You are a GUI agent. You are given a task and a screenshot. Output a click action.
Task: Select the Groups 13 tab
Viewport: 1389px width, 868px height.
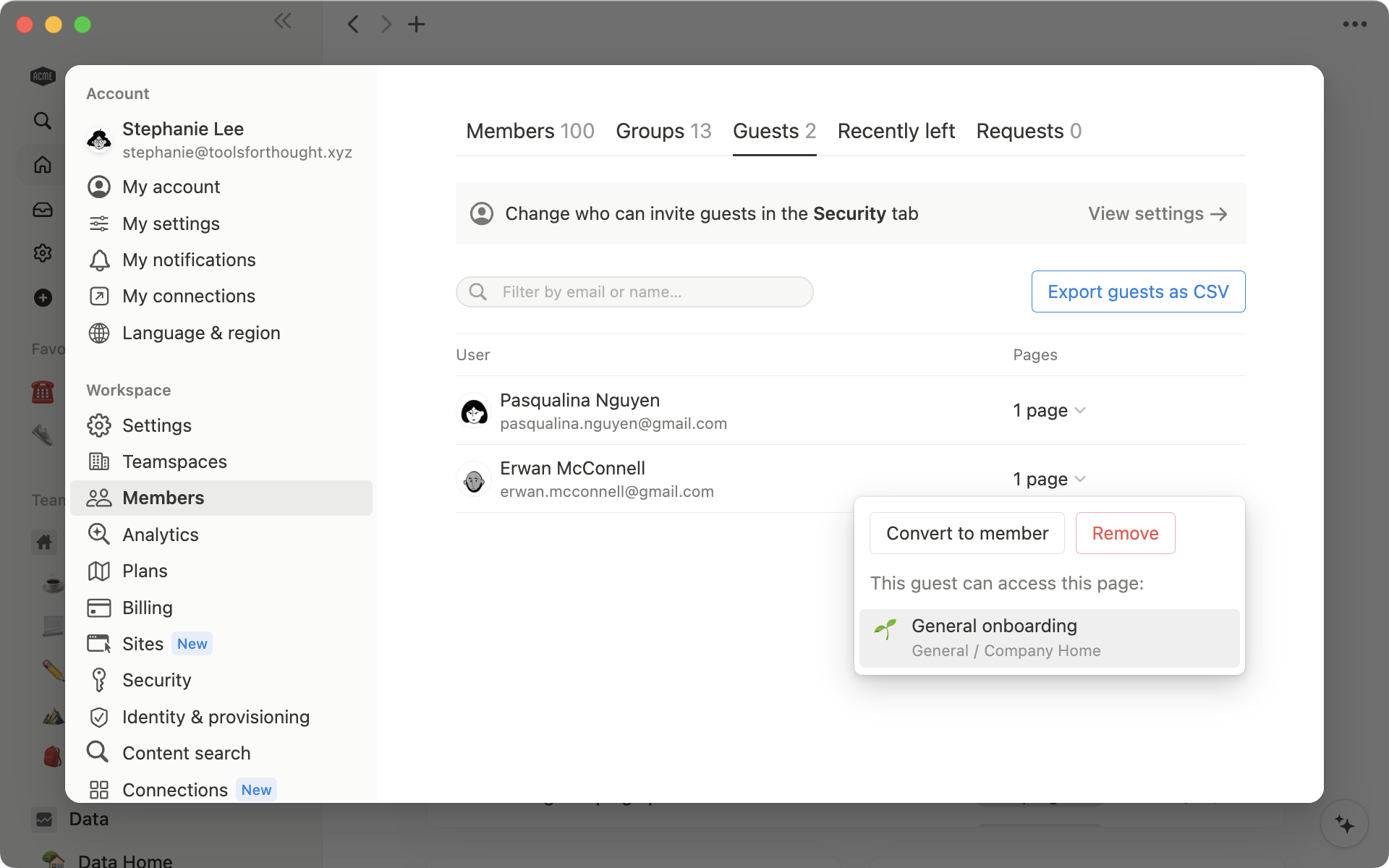(x=663, y=131)
